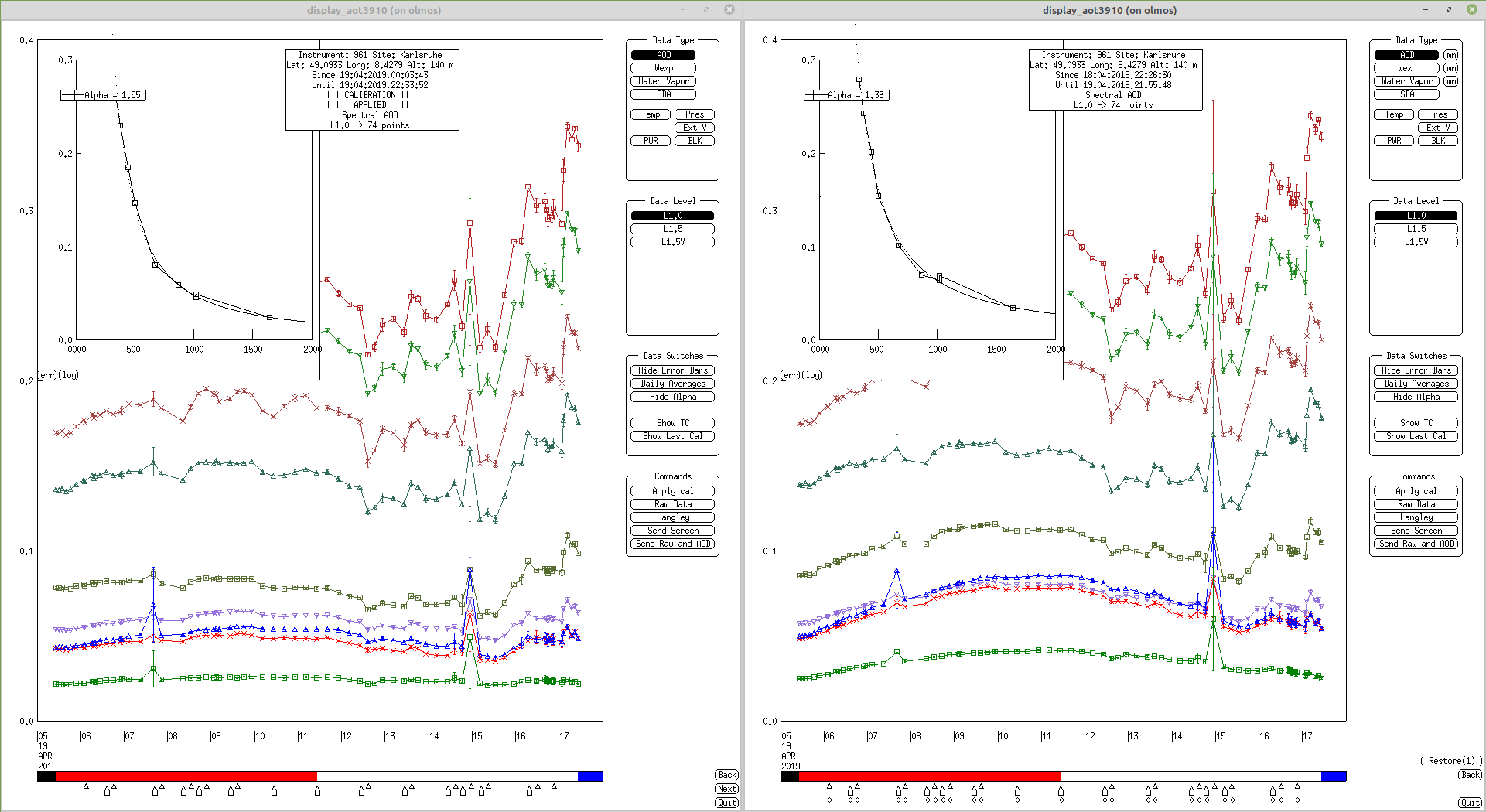The height and width of the screenshot is (812, 1486).
Task: Toggle Show TC in left window
Action: click(673, 423)
